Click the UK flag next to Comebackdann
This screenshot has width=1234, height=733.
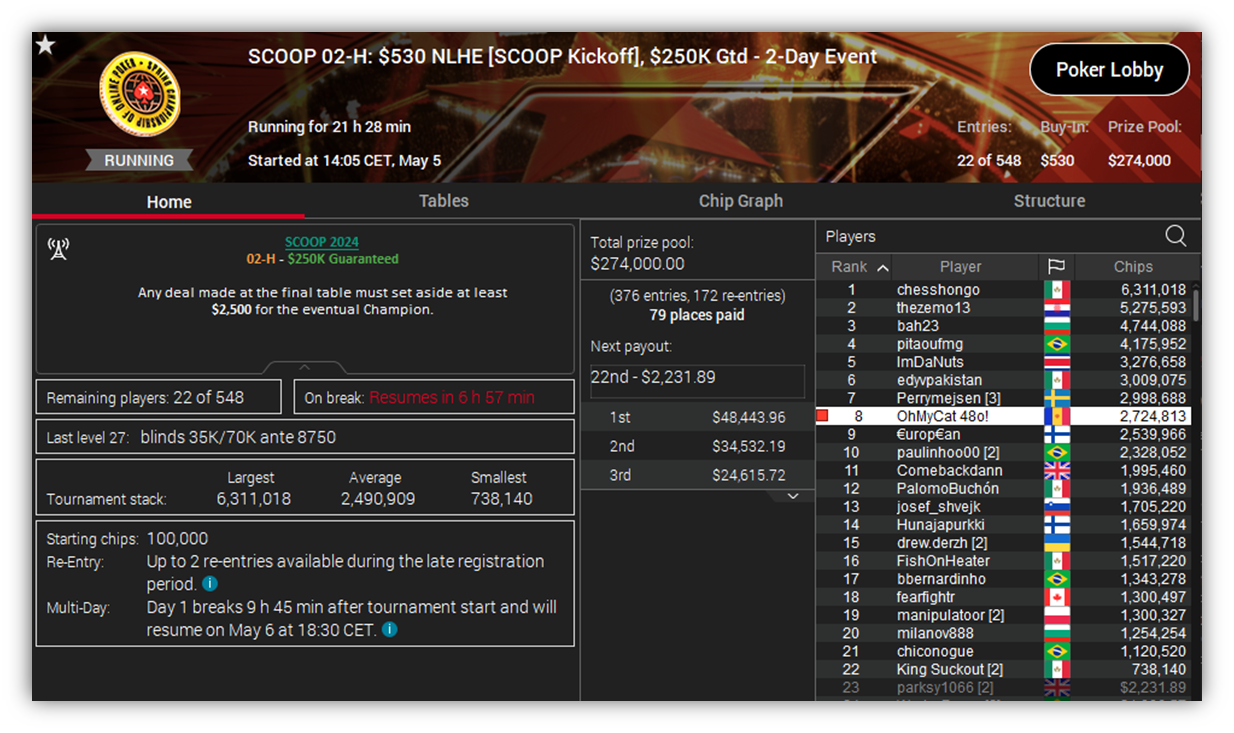tap(1056, 470)
